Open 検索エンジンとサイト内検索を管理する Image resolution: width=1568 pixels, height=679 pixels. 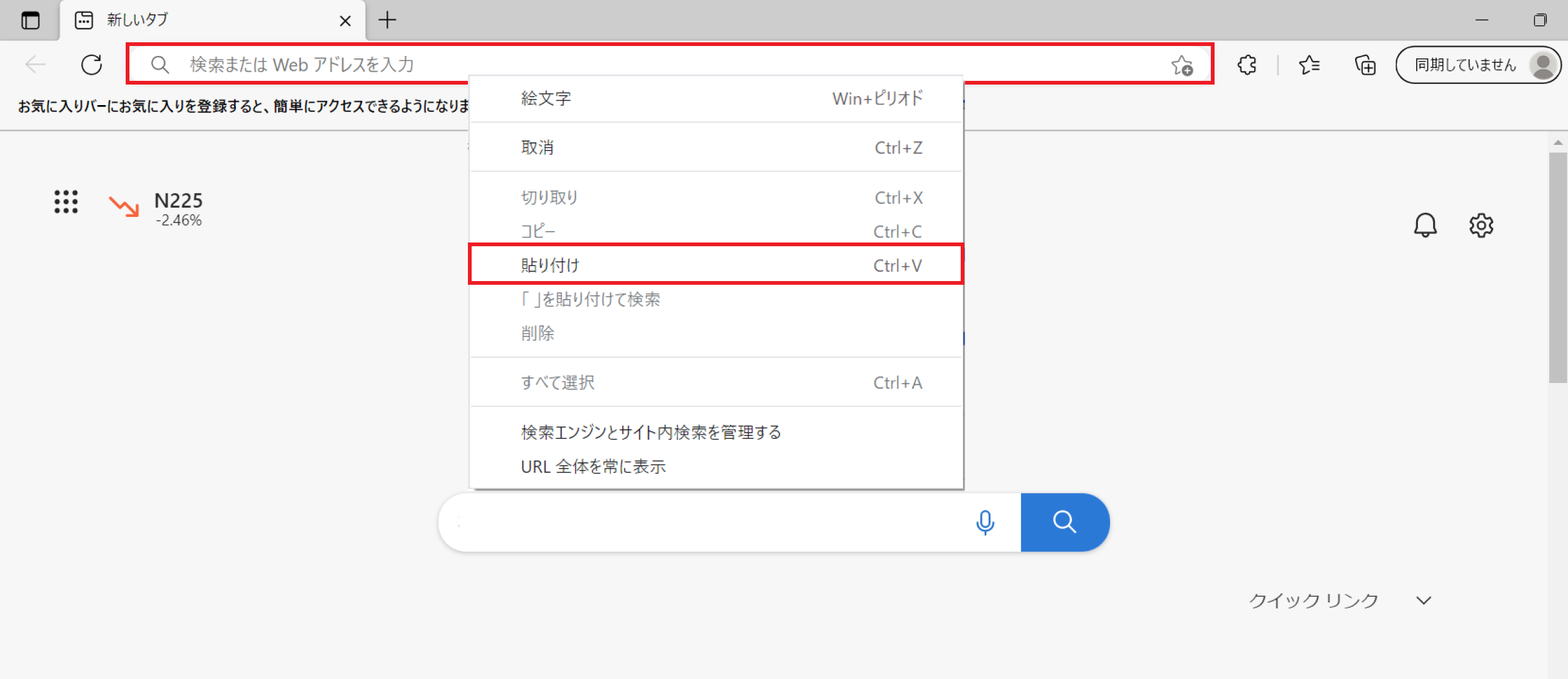(x=651, y=432)
